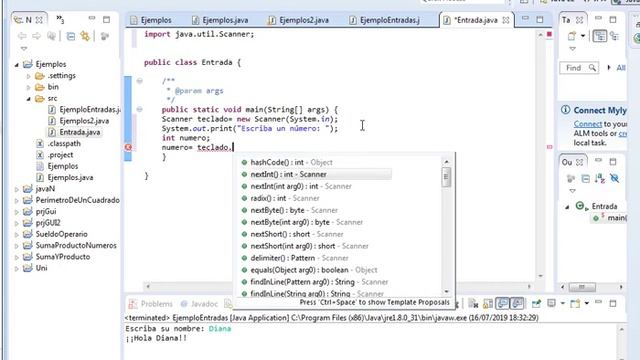Expand the PerimetroDeUnCuadrado project
640x360 pixels.
coord(17,201)
